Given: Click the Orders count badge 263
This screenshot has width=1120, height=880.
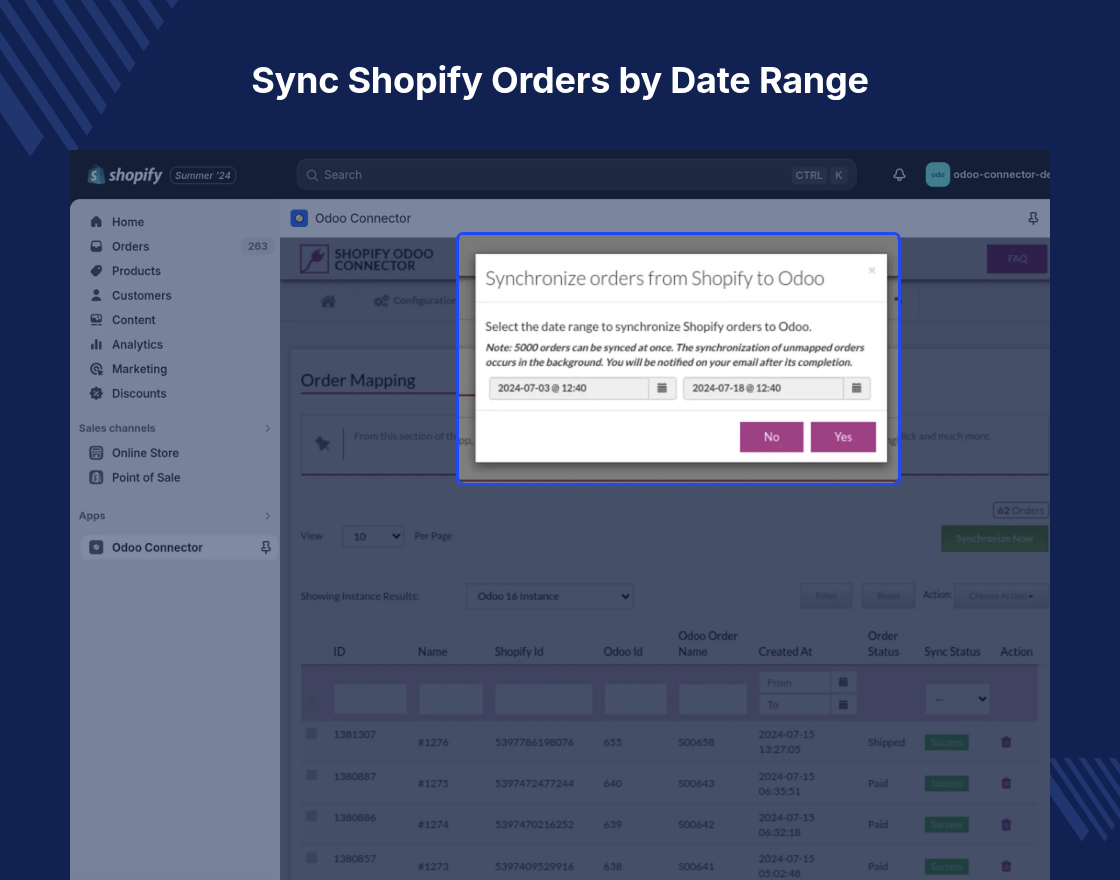Looking at the screenshot, I should tap(258, 246).
